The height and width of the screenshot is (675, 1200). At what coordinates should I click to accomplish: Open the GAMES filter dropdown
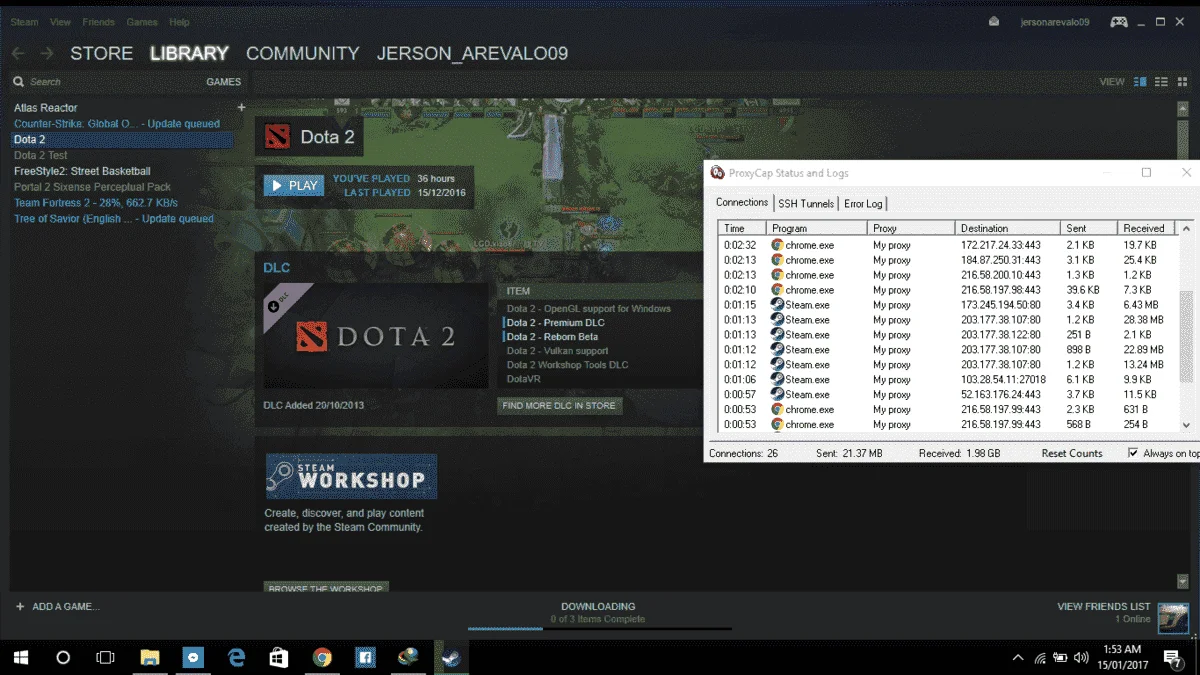coord(223,82)
